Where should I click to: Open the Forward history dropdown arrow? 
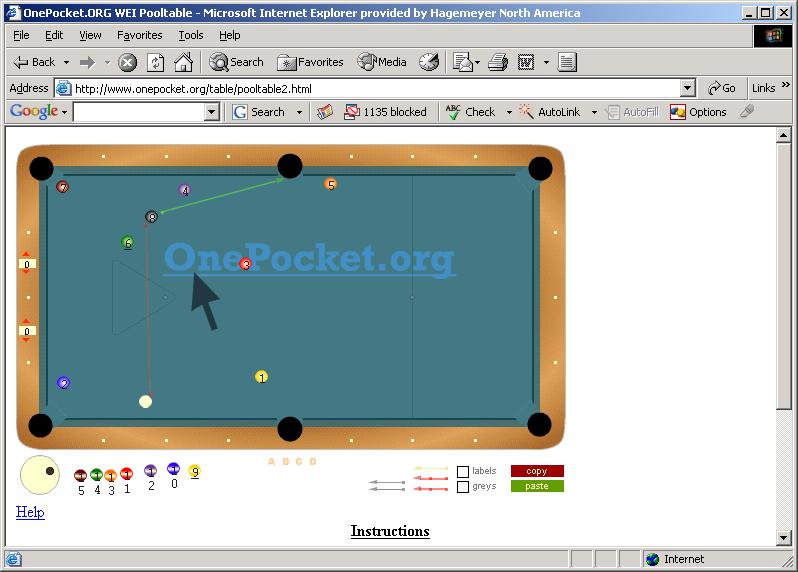[107, 63]
